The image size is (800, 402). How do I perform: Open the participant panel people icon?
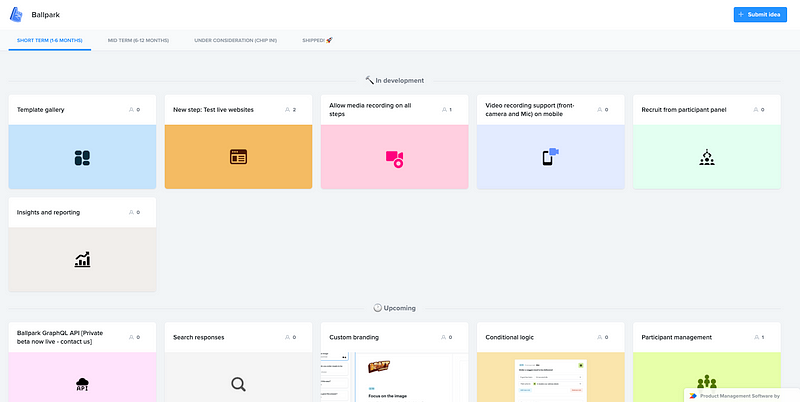point(707,157)
